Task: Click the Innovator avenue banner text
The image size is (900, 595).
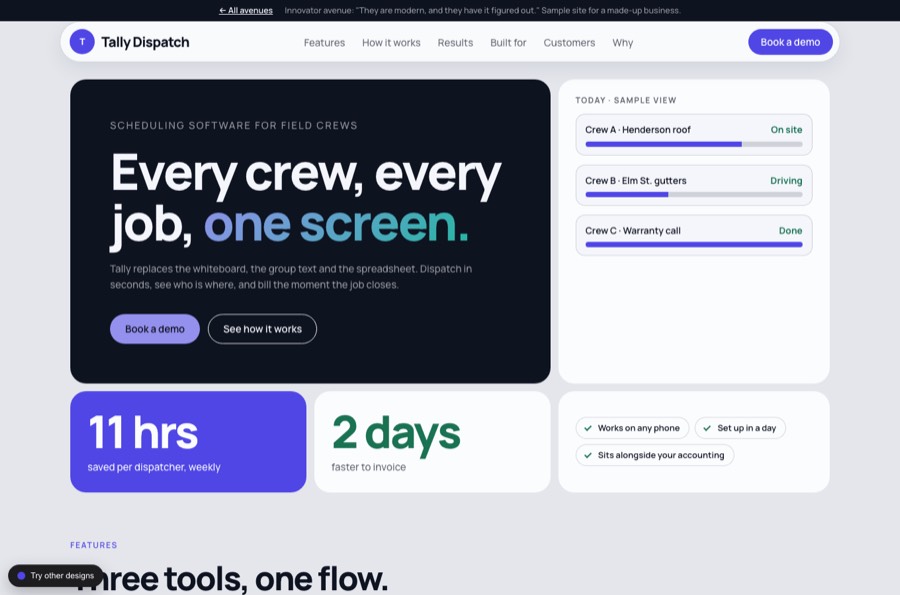Action: point(482,10)
